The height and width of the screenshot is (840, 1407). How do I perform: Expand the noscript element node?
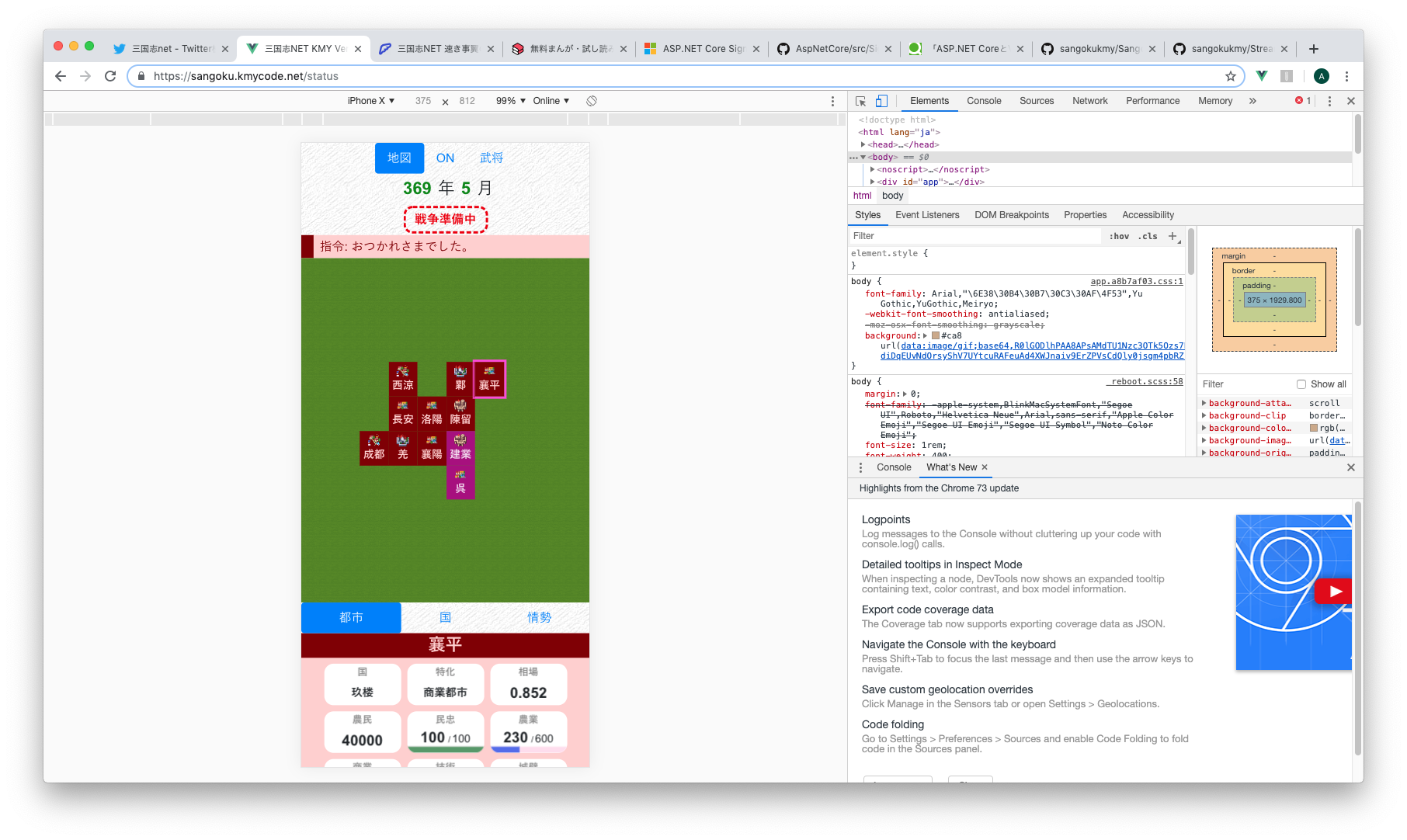point(873,169)
